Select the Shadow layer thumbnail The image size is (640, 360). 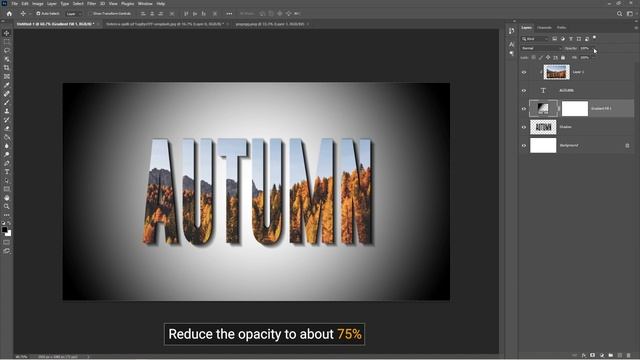coord(543,127)
